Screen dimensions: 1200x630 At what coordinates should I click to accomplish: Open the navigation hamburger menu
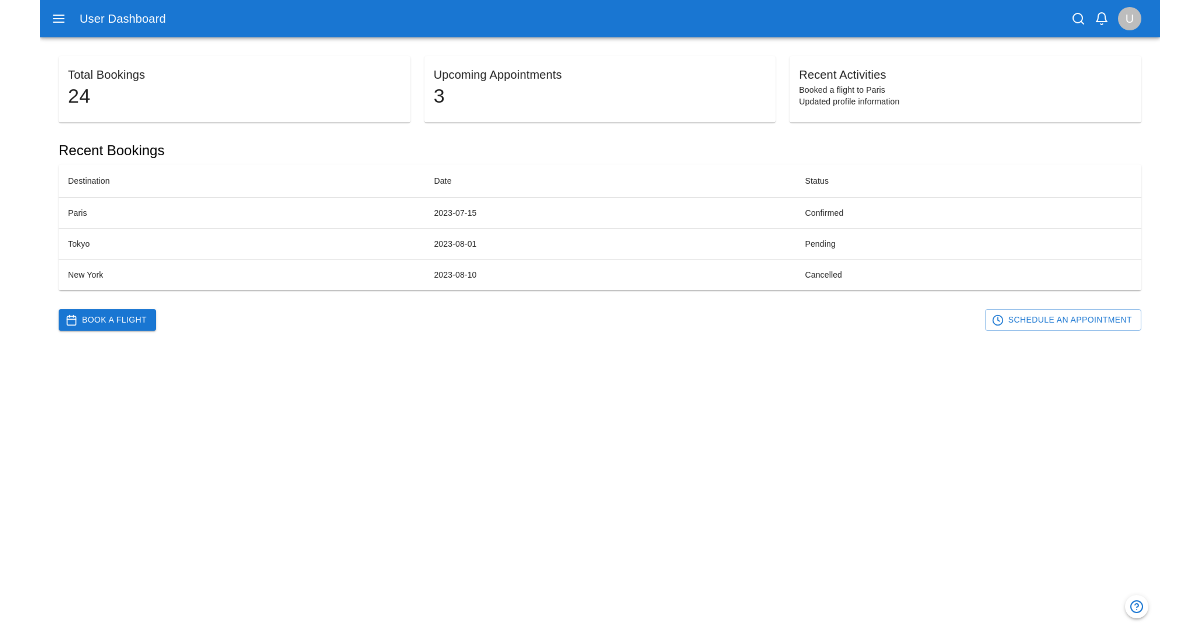58,18
